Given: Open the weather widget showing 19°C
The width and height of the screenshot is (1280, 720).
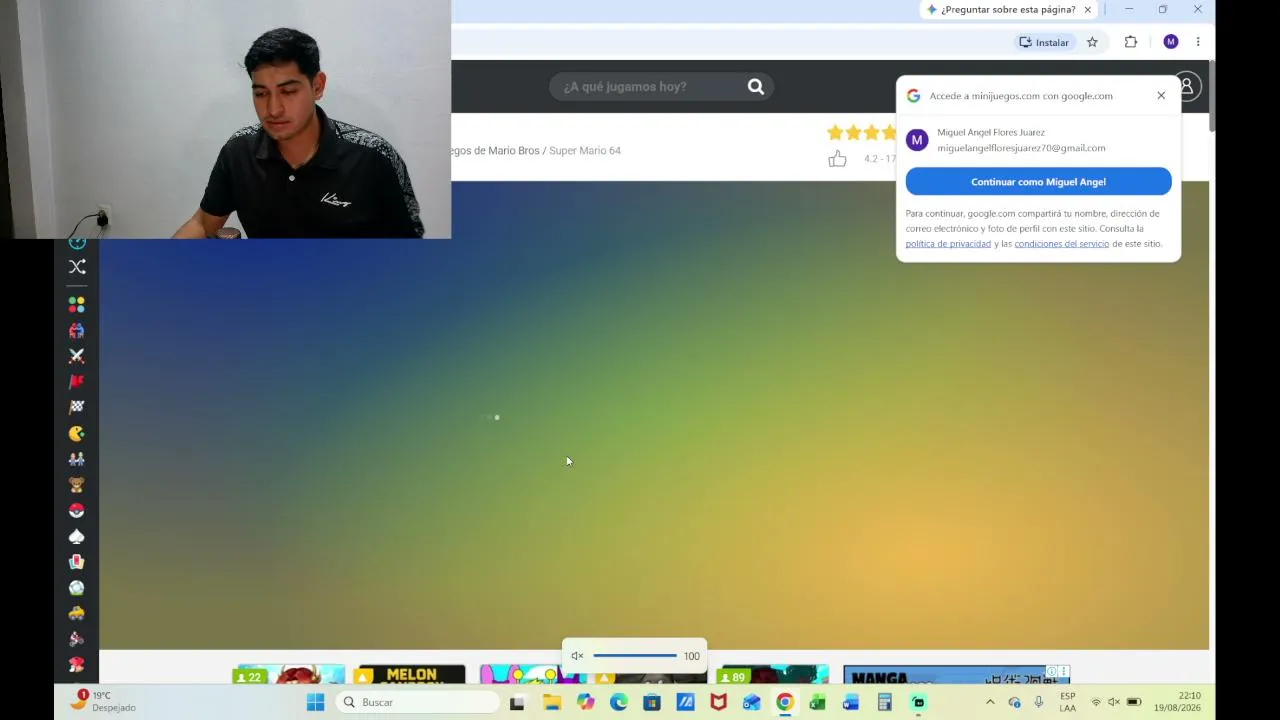Looking at the screenshot, I should tap(103, 701).
